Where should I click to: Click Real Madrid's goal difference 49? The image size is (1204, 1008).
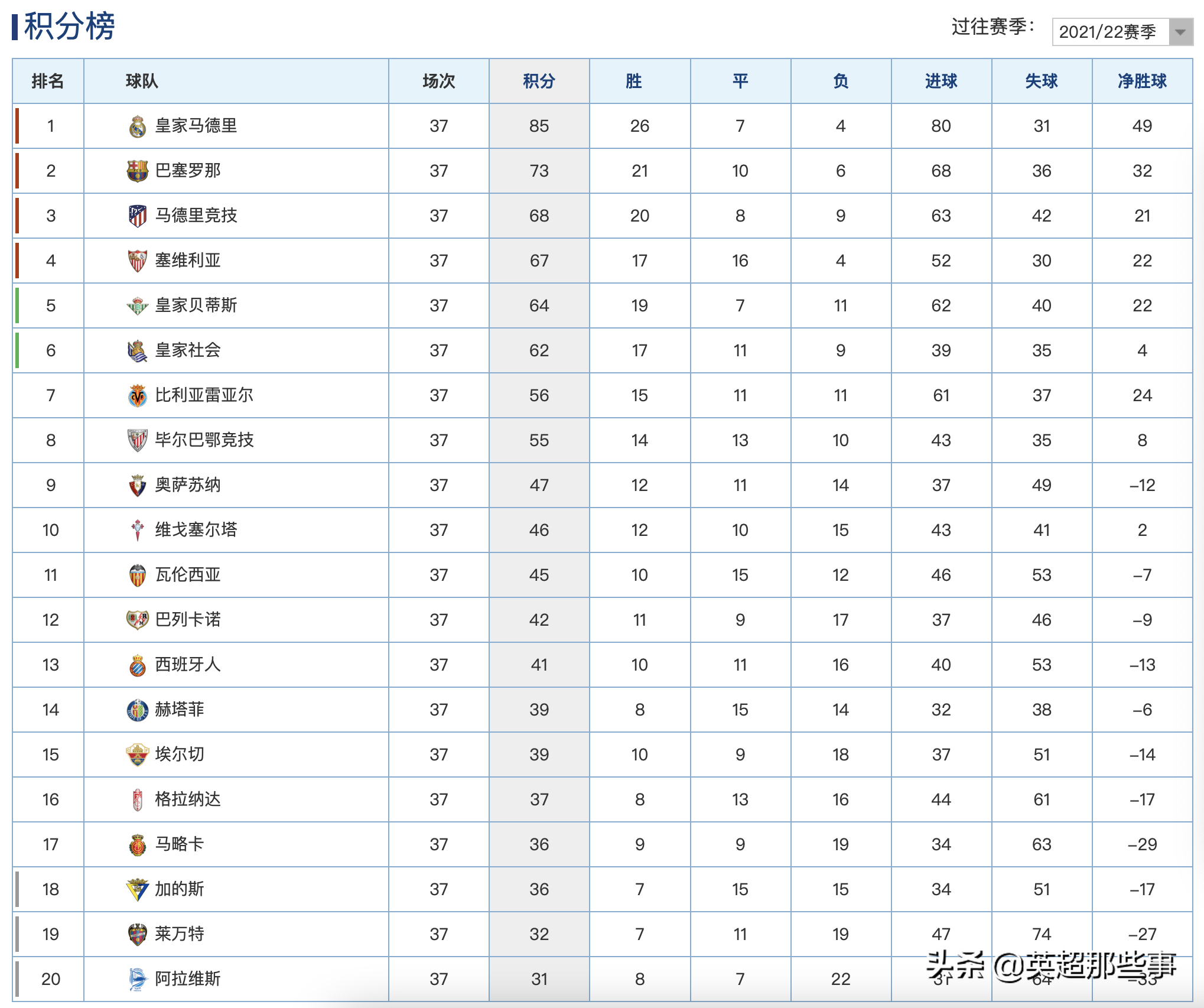pos(1143,126)
